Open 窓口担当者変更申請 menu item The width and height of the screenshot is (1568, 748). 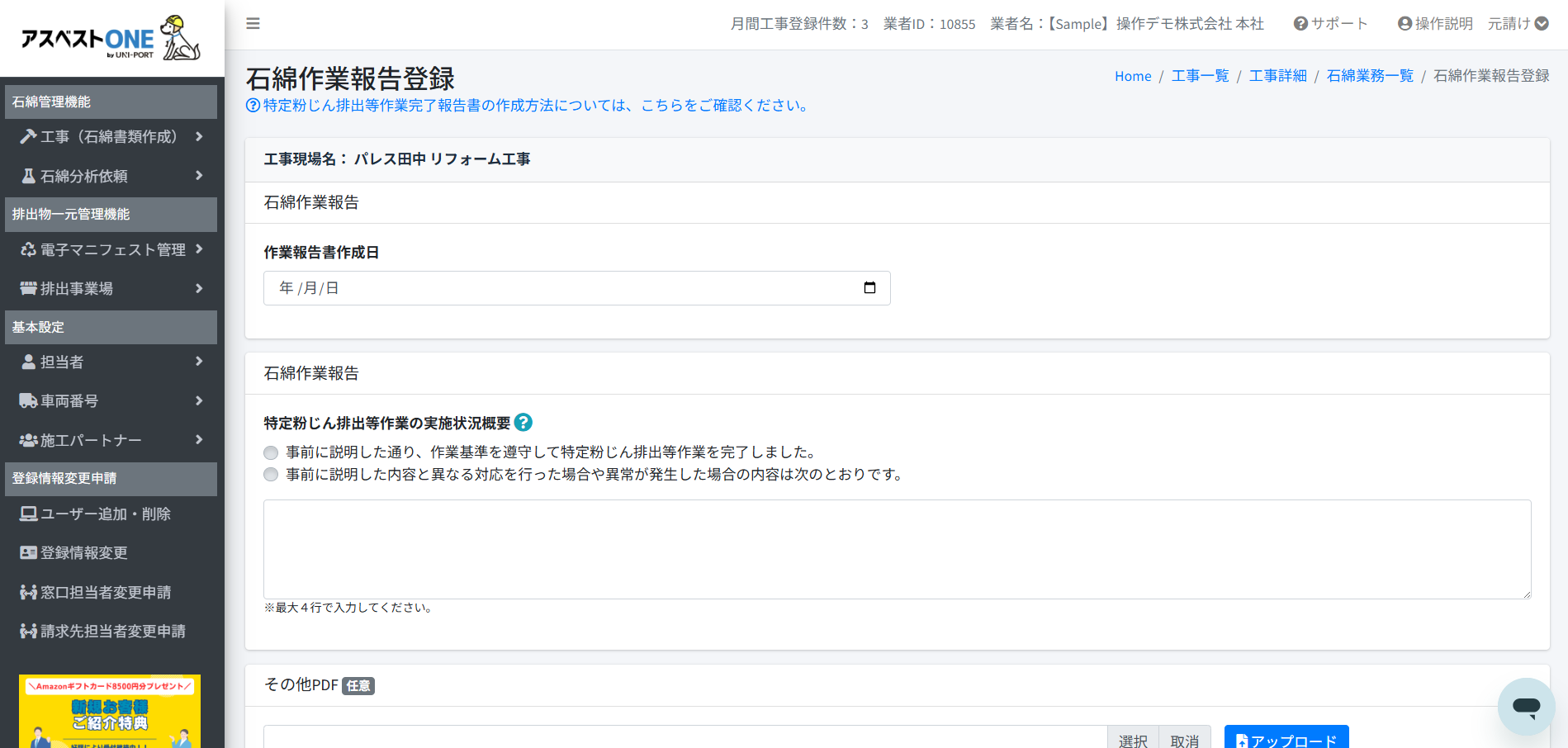pos(105,593)
